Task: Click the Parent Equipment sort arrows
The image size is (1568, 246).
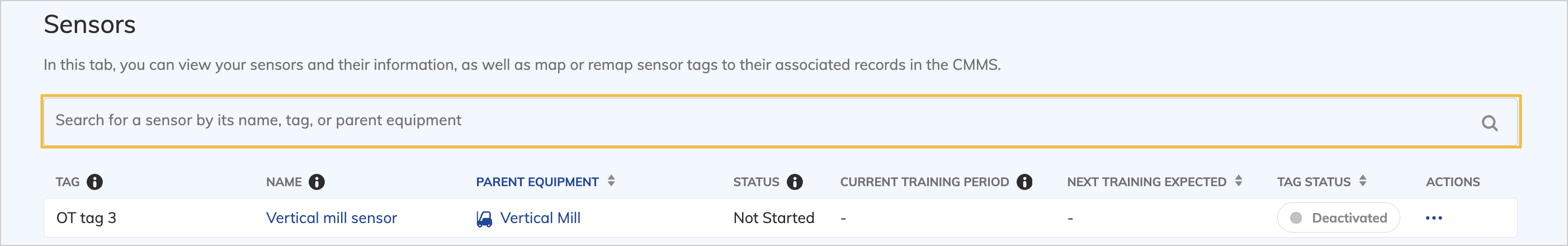Action: [611, 181]
